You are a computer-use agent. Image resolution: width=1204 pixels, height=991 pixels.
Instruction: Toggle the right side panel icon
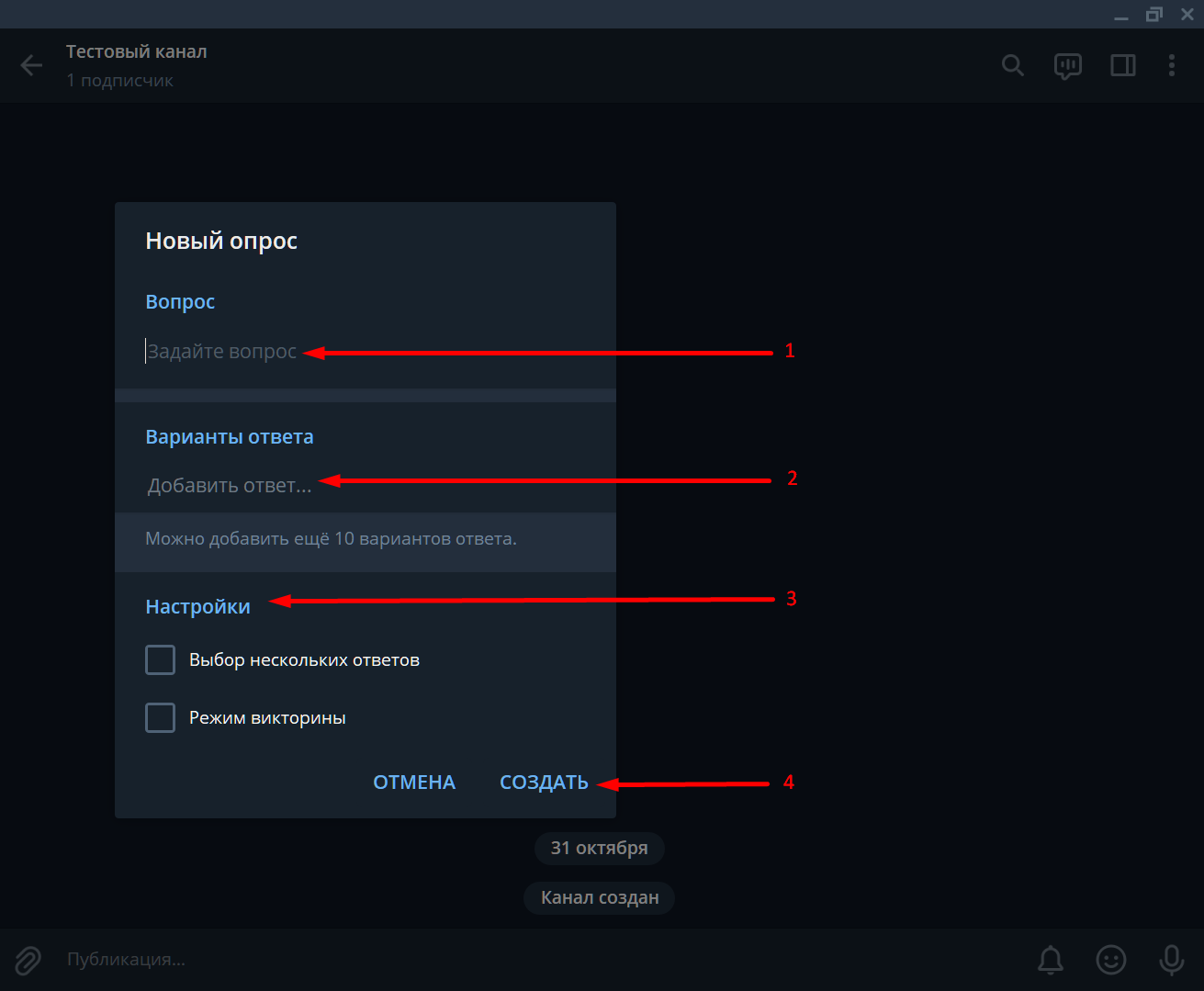(x=1122, y=65)
